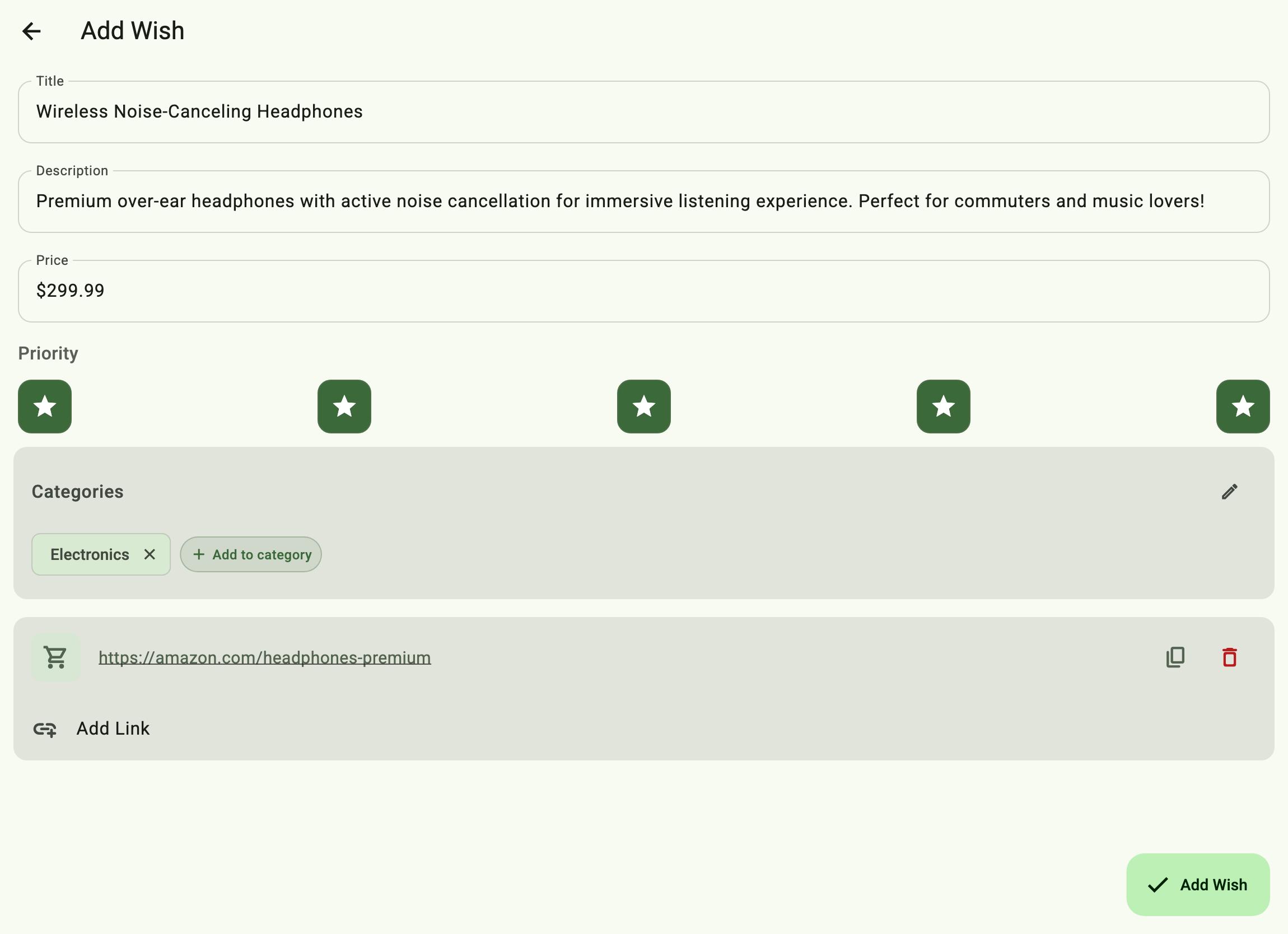Viewport: 1288px width, 934px height.
Task: Remove Electronics category with the X
Action: point(150,554)
